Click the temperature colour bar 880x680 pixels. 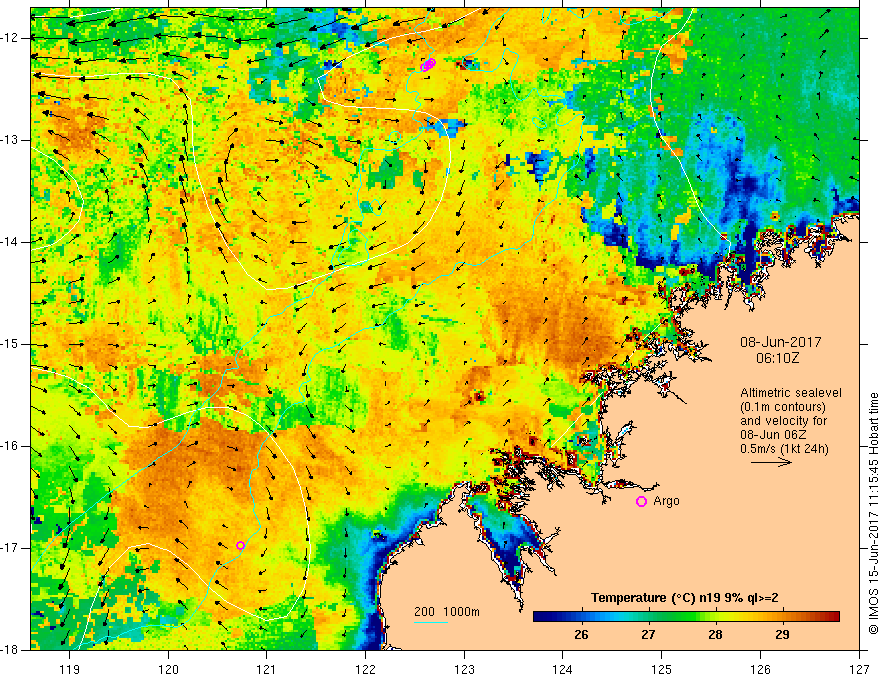pos(686,617)
